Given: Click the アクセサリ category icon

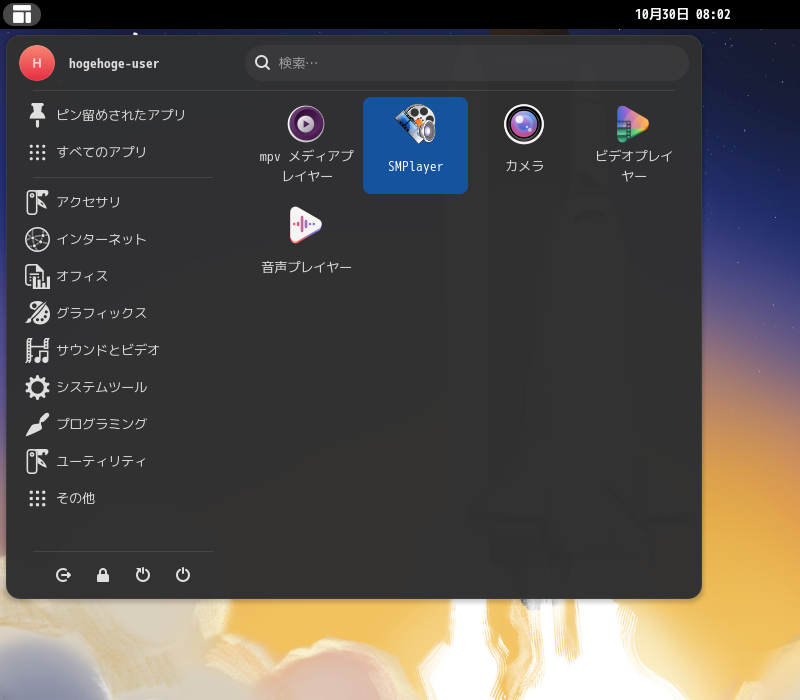Looking at the screenshot, I should 37,202.
